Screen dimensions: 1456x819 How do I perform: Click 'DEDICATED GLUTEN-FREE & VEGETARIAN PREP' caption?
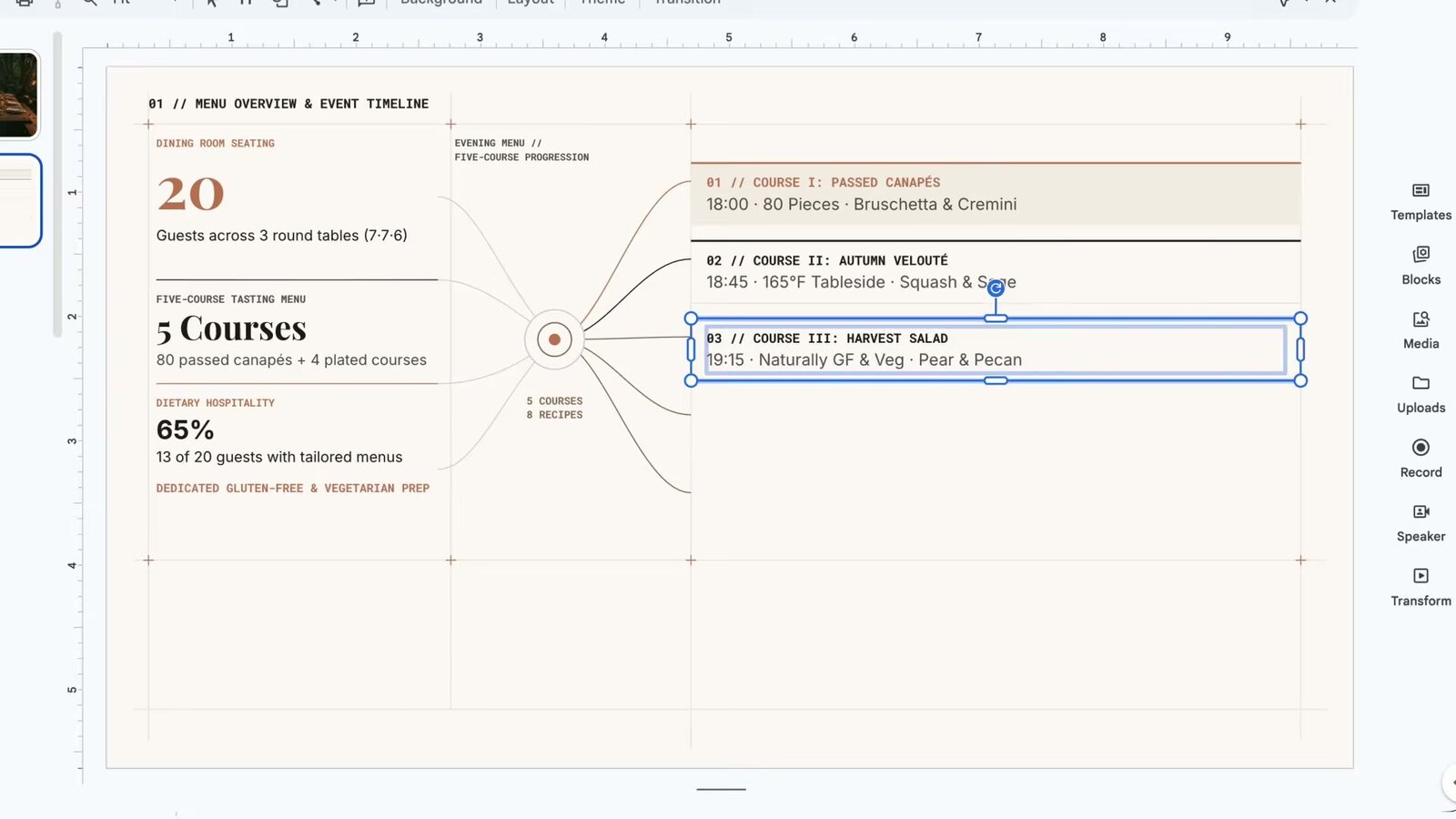point(292,489)
